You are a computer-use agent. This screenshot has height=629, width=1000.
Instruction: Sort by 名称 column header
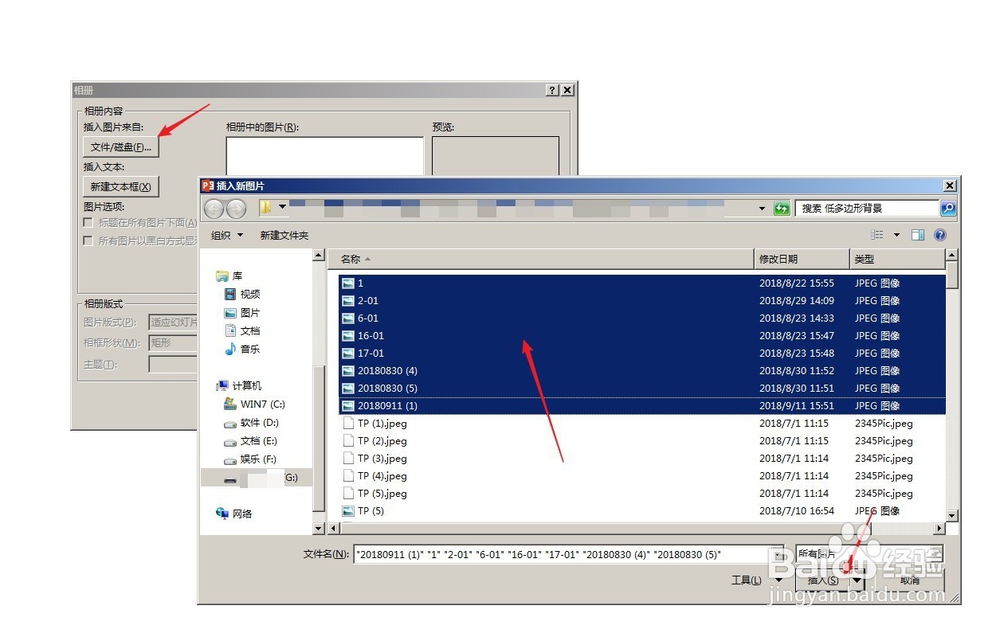[x=541, y=259]
